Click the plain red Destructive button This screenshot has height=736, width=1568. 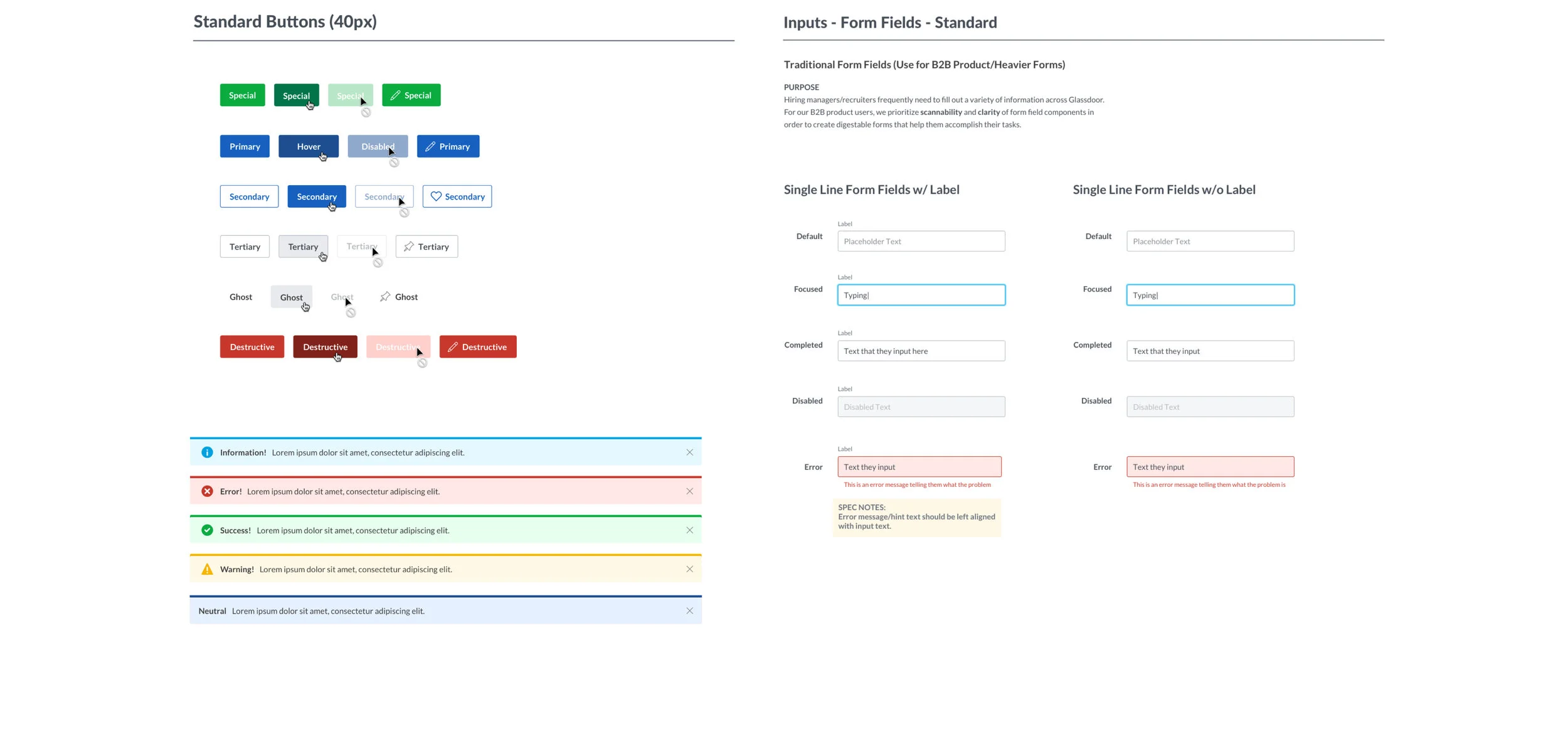click(252, 347)
